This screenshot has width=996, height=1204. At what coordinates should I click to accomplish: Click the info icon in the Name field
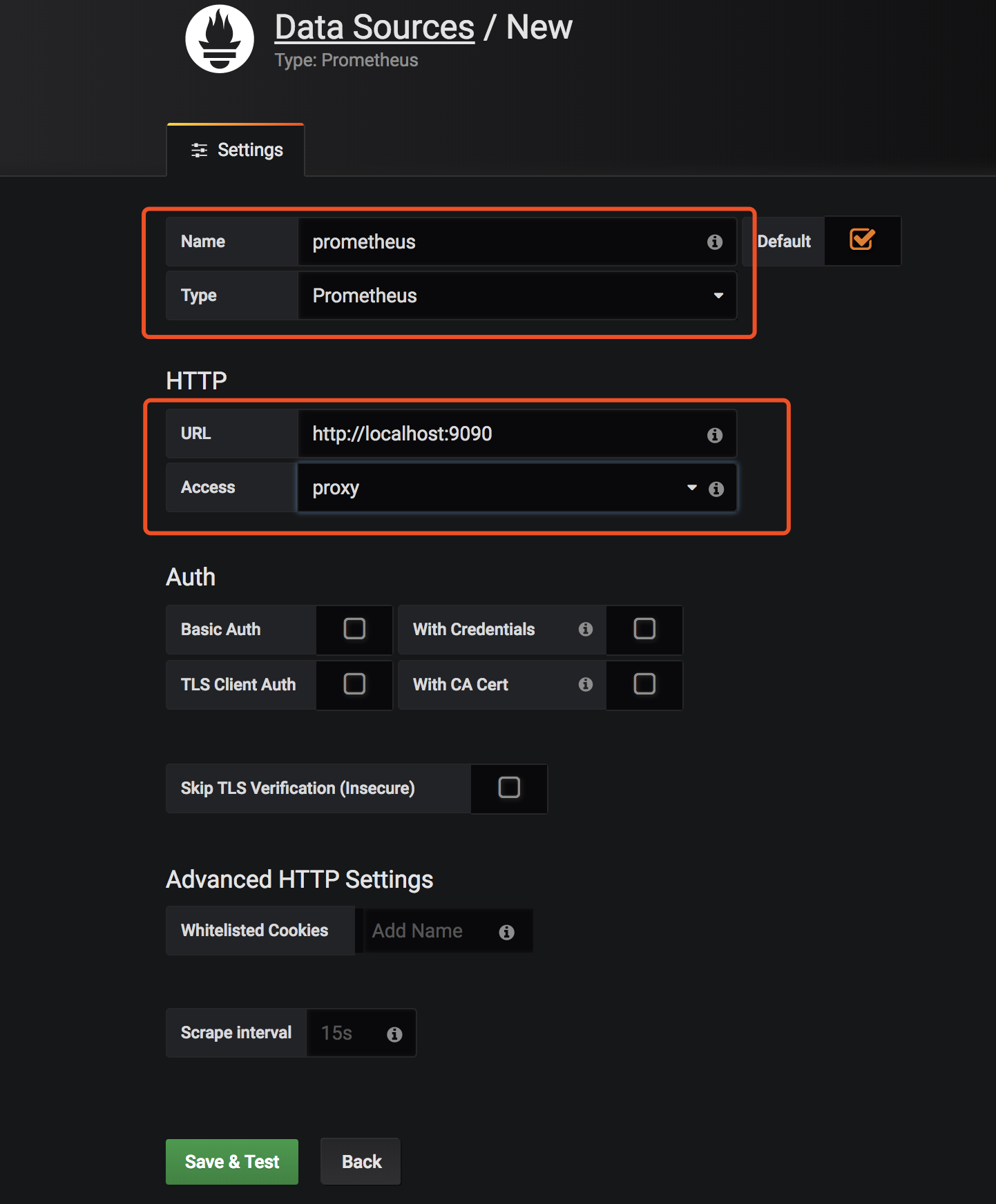click(715, 242)
